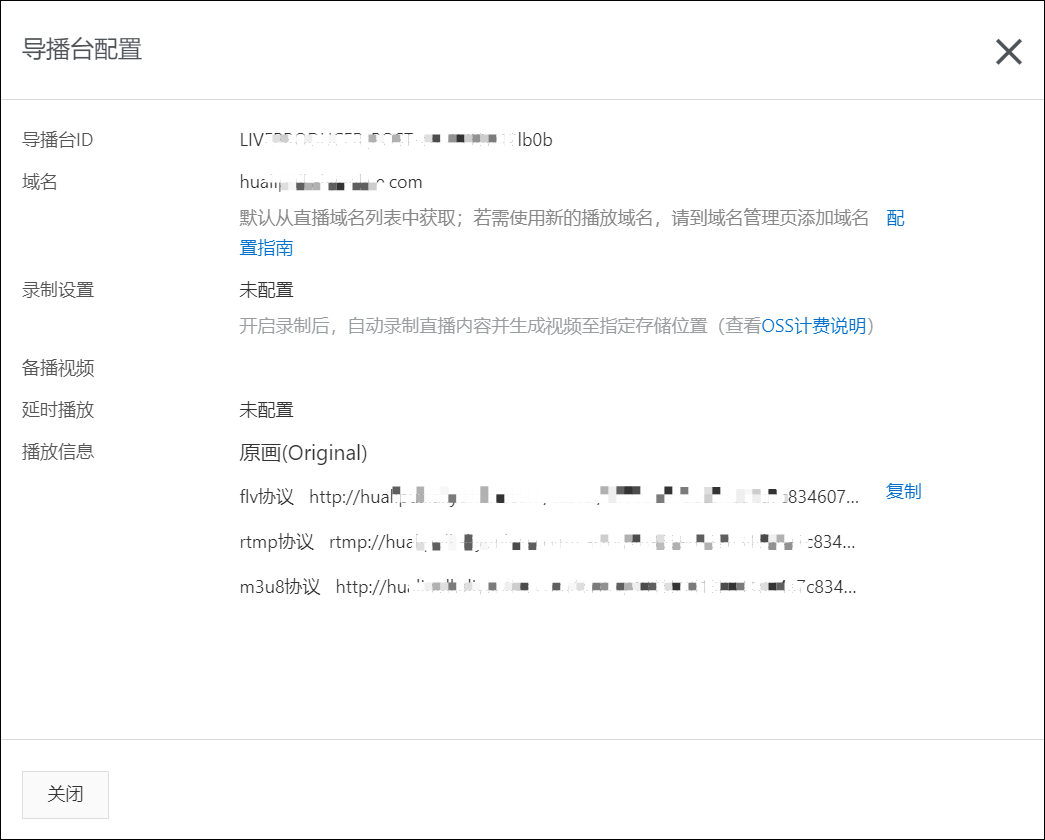Click the 域名 value ending in com
This screenshot has width=1045, height=840.
pyautogui.click(x=331, y=182)
